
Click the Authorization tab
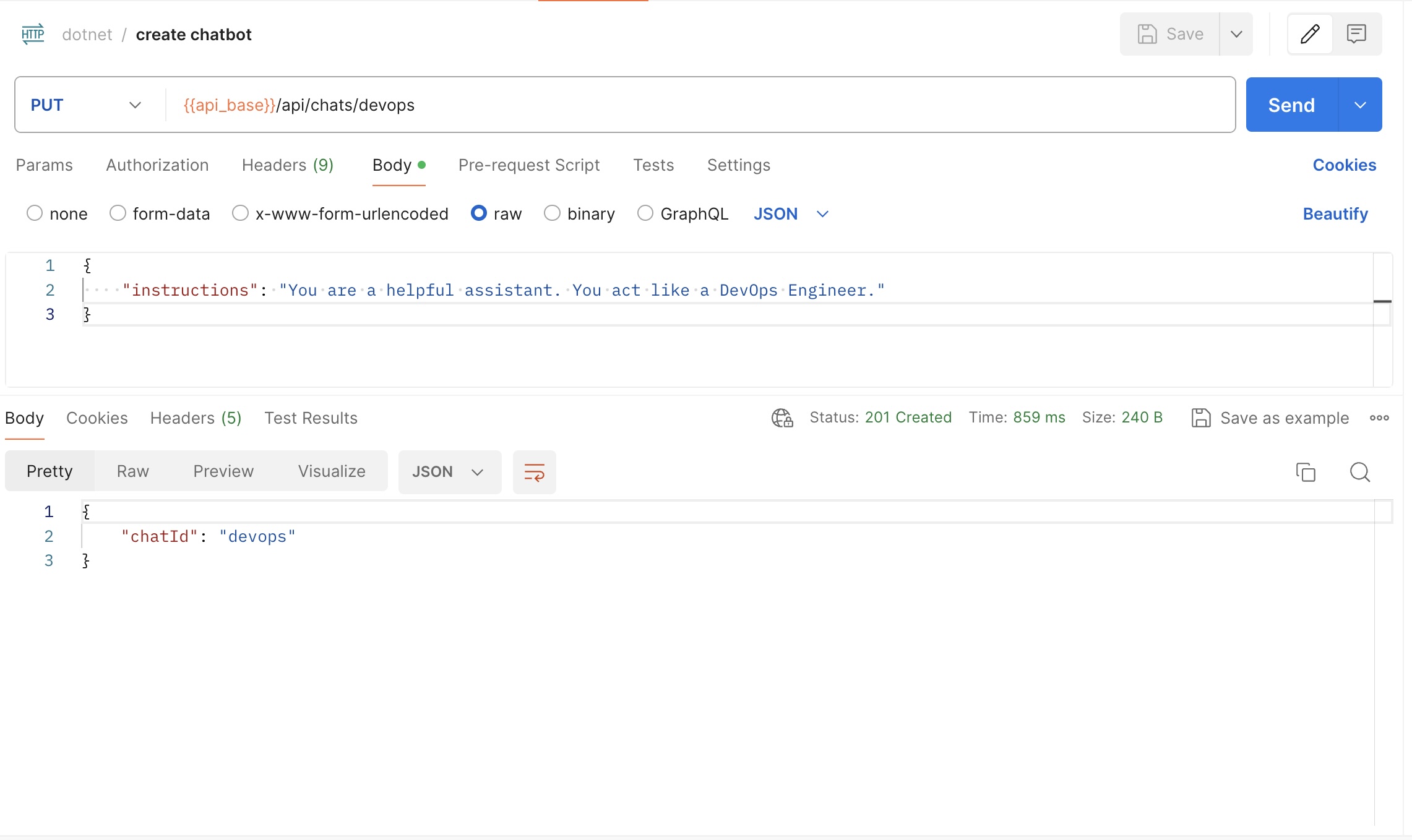(157, 165)
